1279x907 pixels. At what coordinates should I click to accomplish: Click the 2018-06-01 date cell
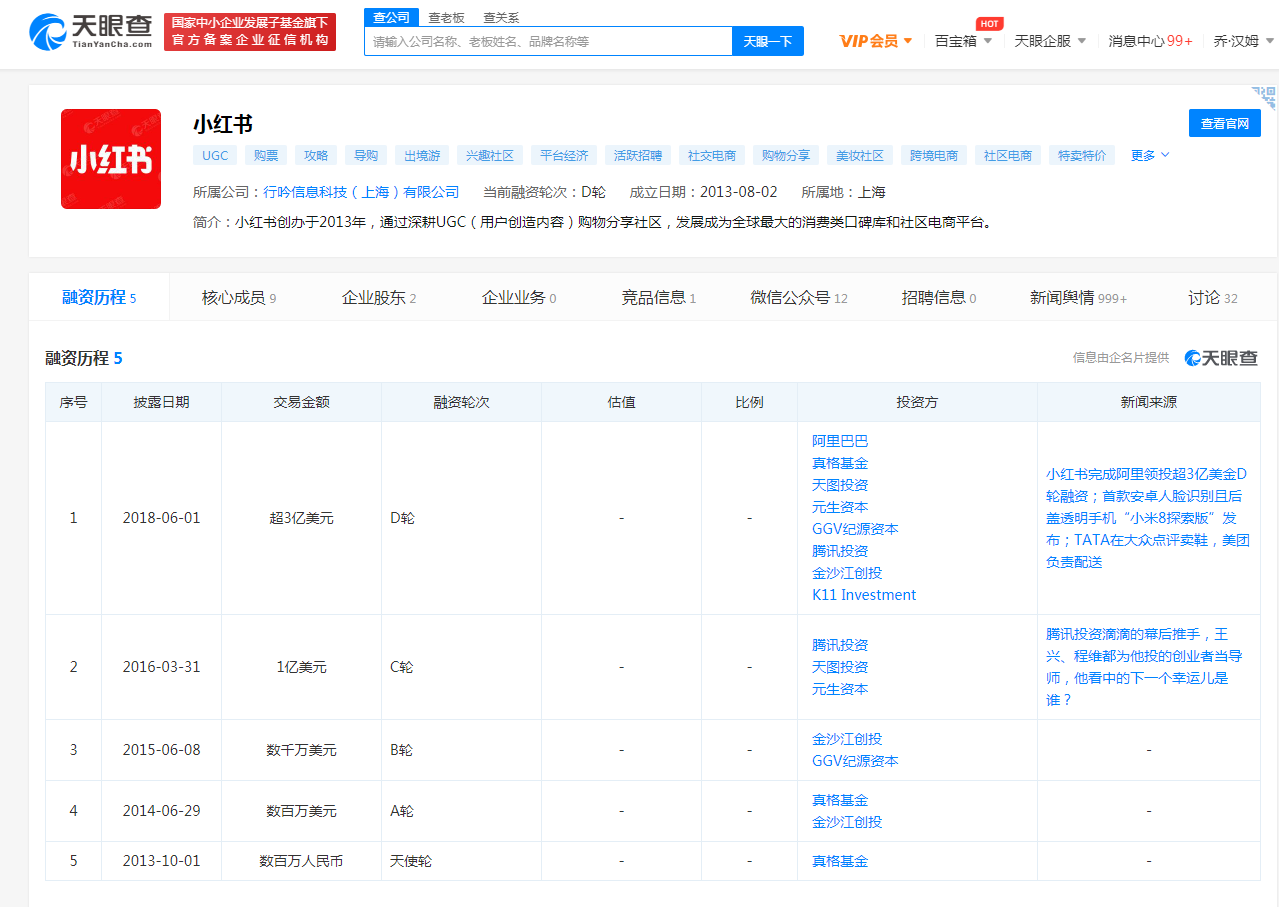(x=161, y=518)
